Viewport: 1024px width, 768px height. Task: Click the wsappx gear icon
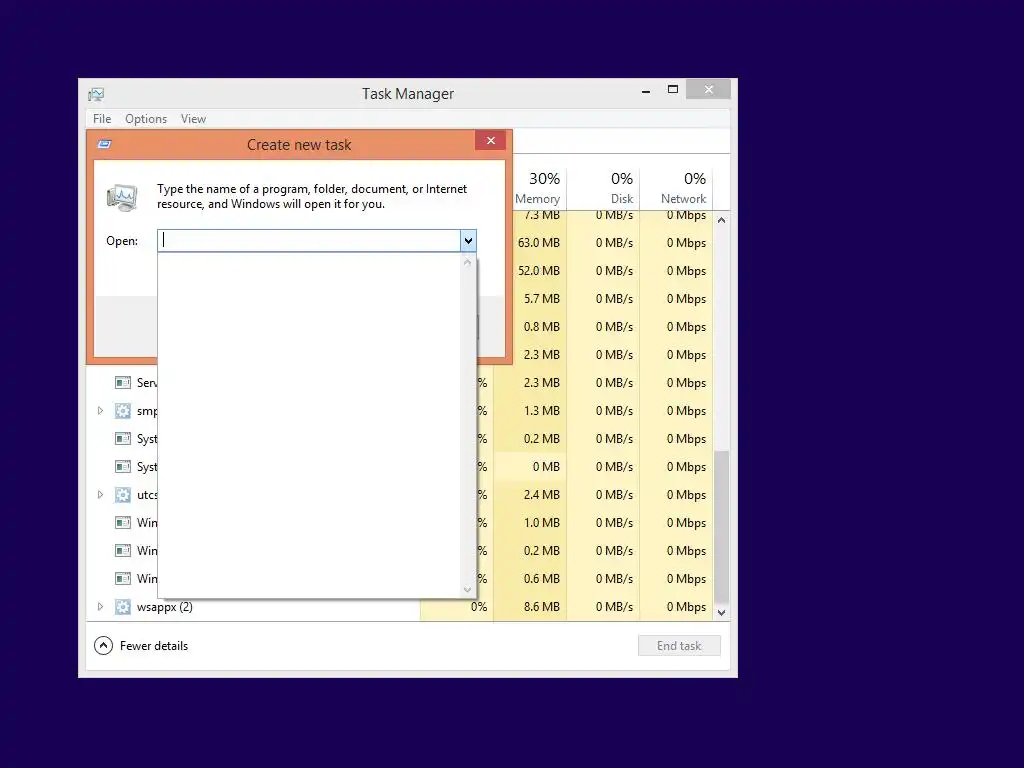point(123,607)
